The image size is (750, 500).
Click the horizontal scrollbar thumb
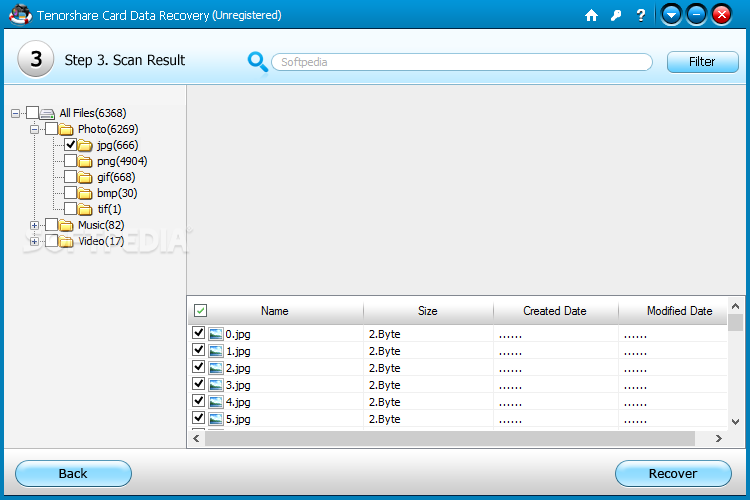pyautogui.click(x=450, y=438)
